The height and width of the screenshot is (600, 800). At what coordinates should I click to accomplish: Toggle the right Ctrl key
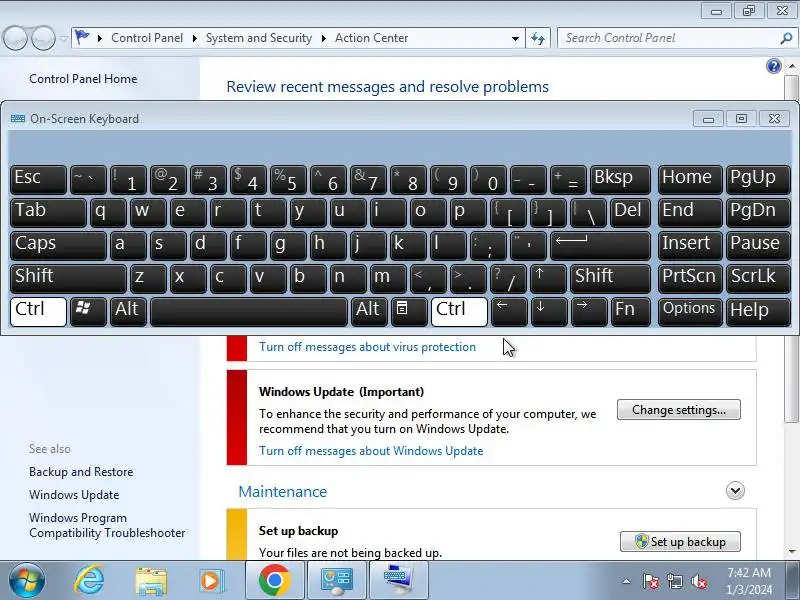click(x=459, y=312)
